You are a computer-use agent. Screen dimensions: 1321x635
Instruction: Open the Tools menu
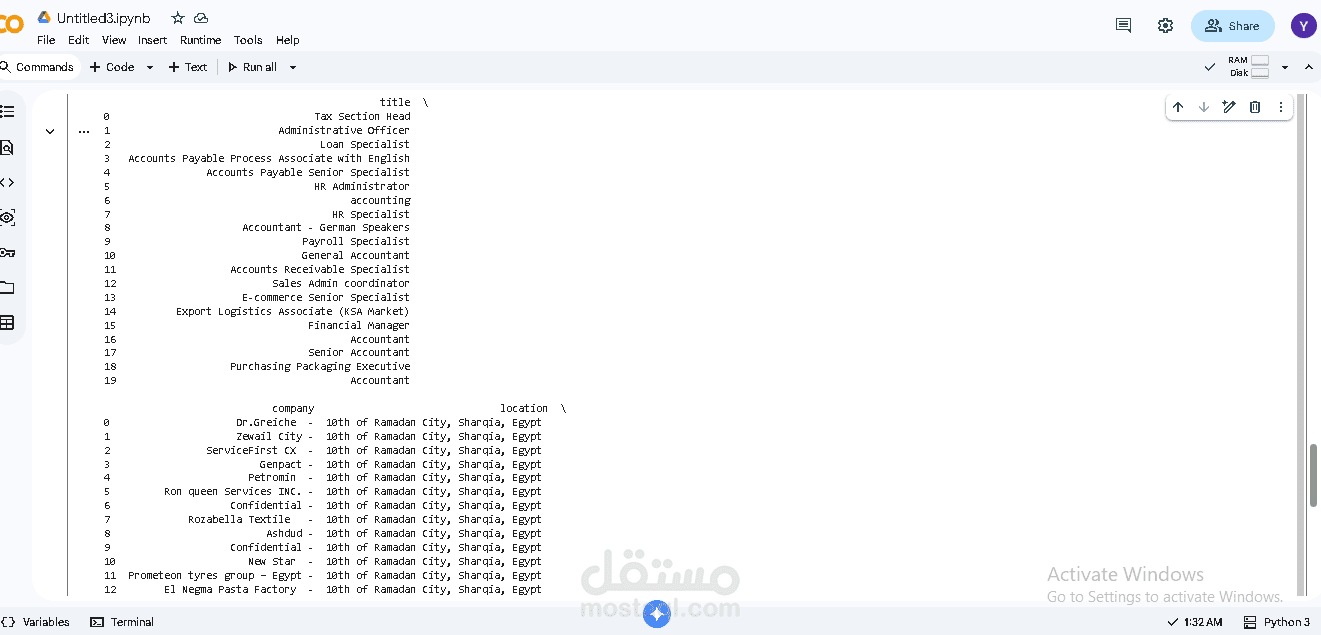tap(247, 40)
